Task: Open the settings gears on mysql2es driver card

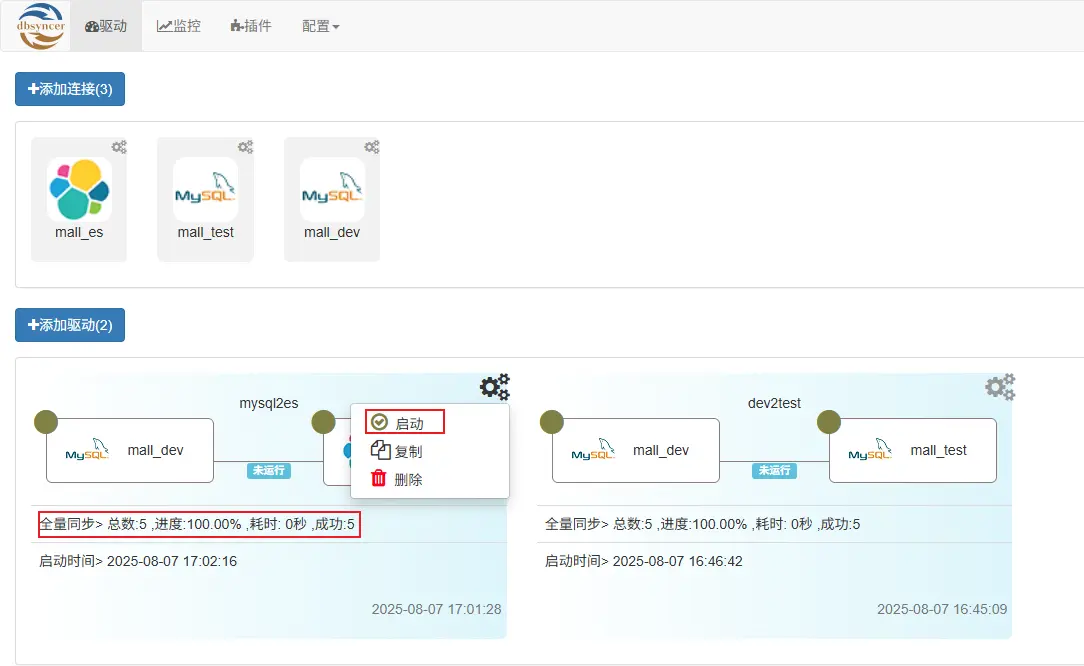Action: (x=494, y=388)
